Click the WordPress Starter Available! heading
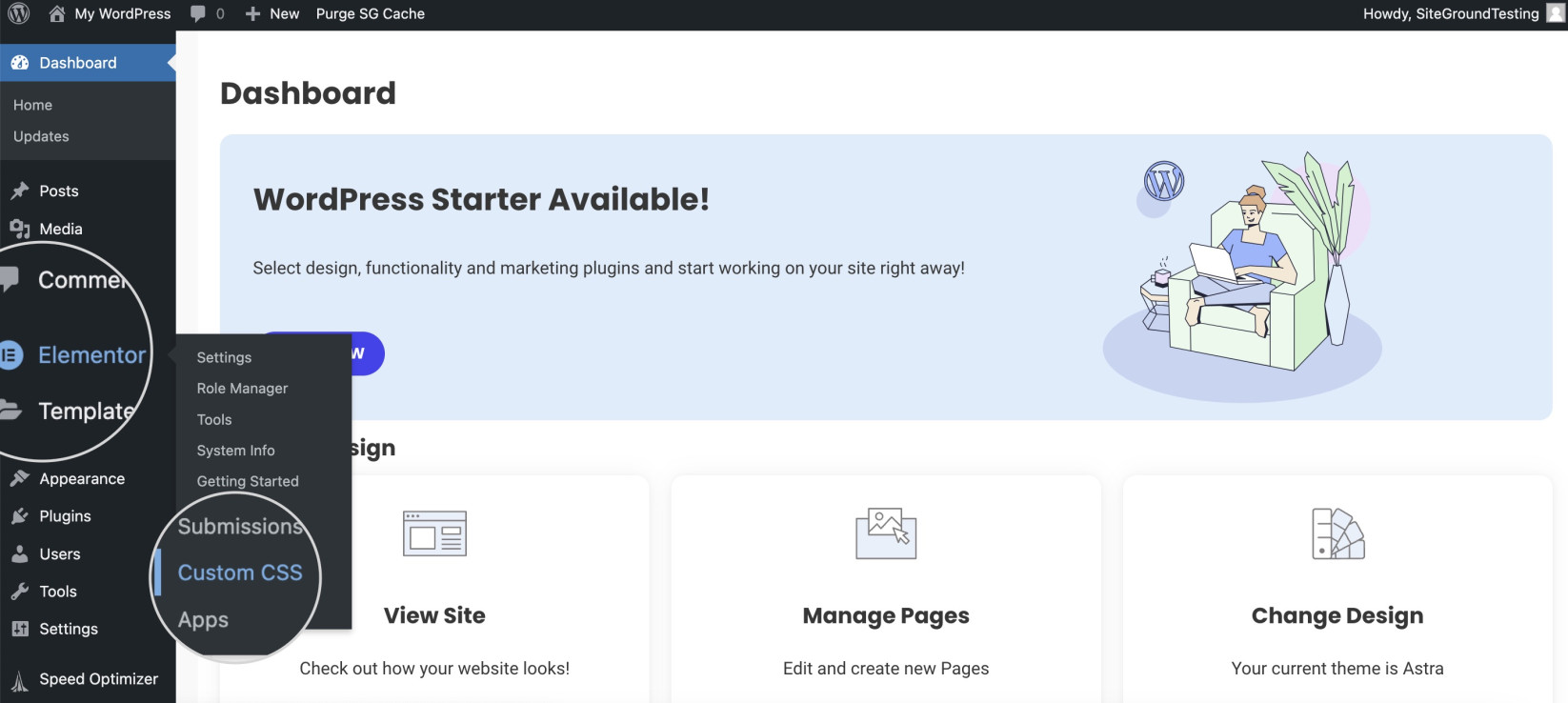This screenshot has width=1568, height=703. 481,199
